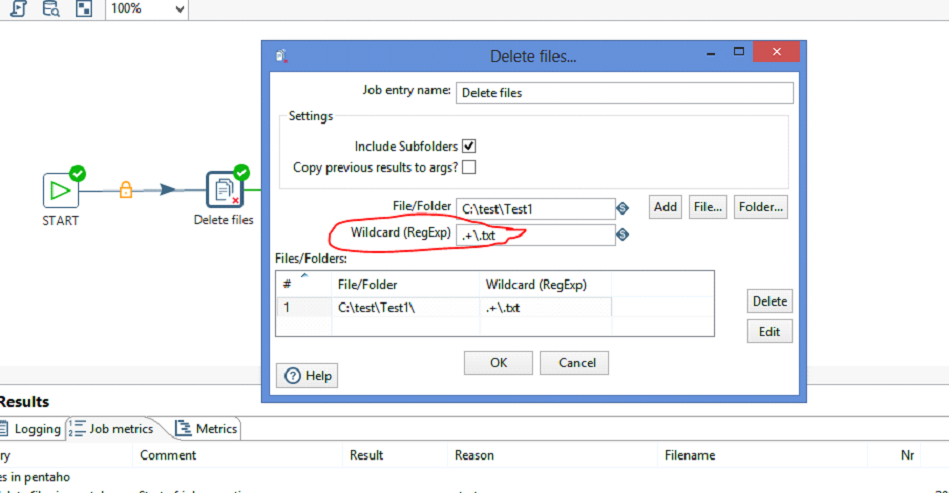
Task: Click the Wildcard (RegExp) input field
Action: 536,235
